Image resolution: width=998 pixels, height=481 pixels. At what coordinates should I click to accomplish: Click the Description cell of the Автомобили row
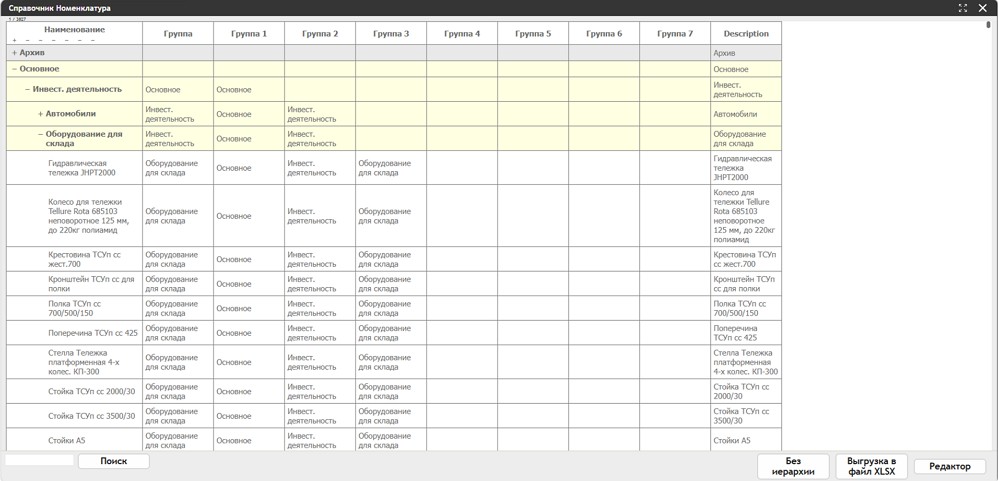pos(746,114)
